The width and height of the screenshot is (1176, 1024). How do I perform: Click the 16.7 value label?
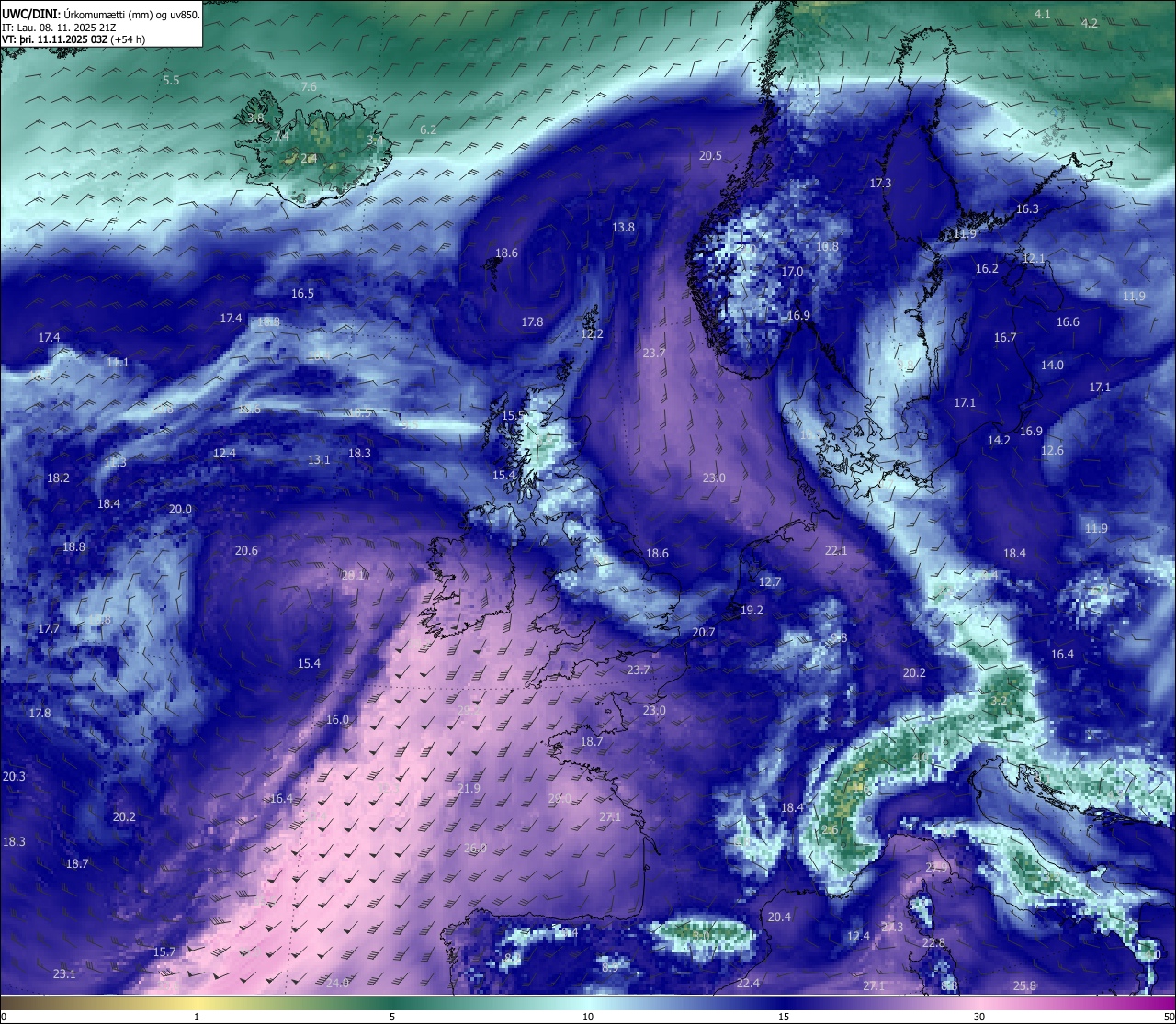pyautogui.click(x=1005, y=337)
